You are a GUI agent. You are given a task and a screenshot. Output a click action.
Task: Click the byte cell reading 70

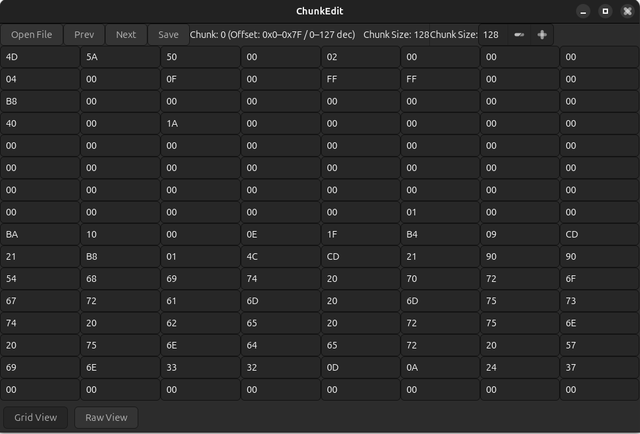[x=440, y=278]
